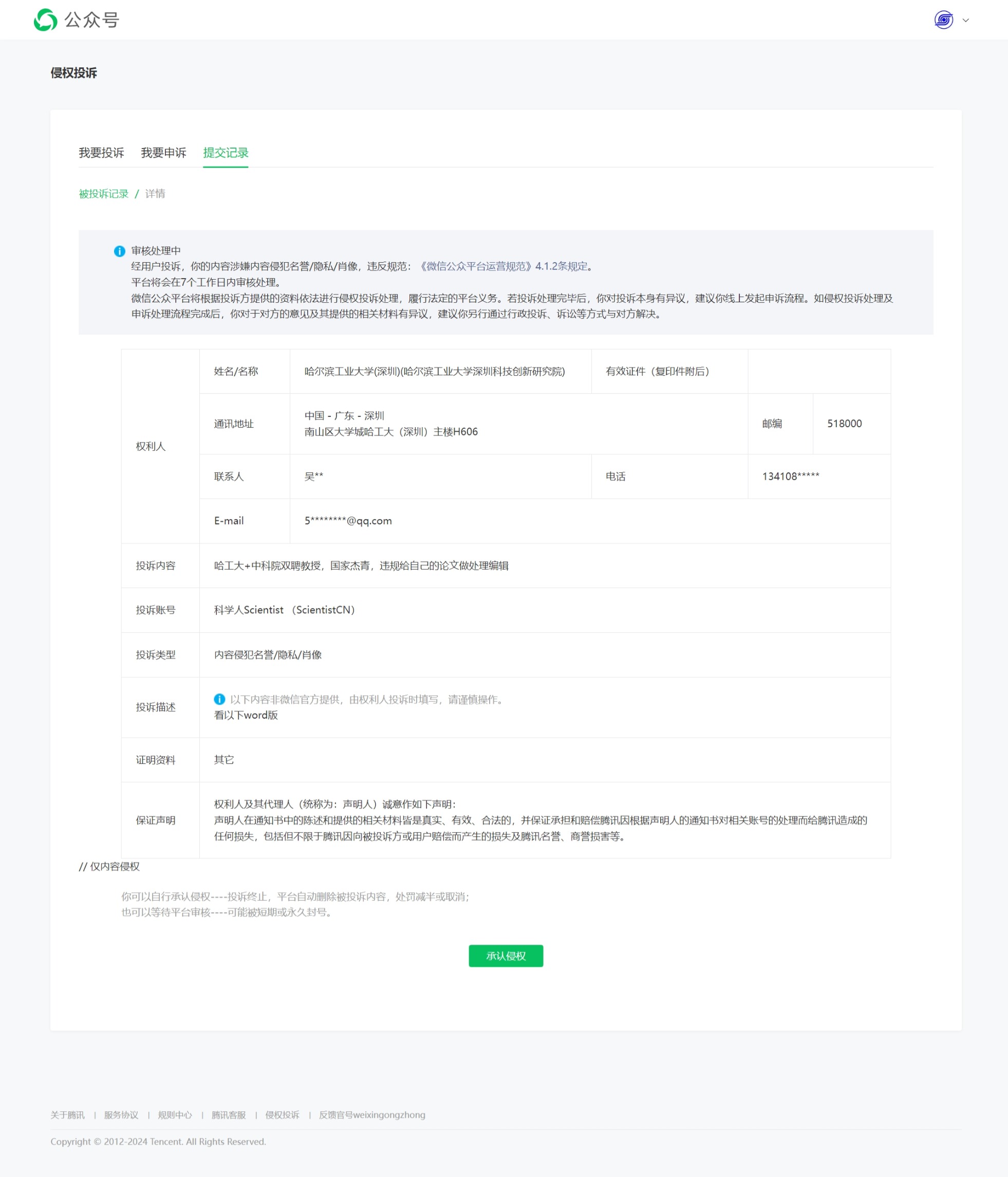Click 反馈官号weixingongzhong in footer
This screenshot has width=1008, height=1177.
pos(372,1115)
